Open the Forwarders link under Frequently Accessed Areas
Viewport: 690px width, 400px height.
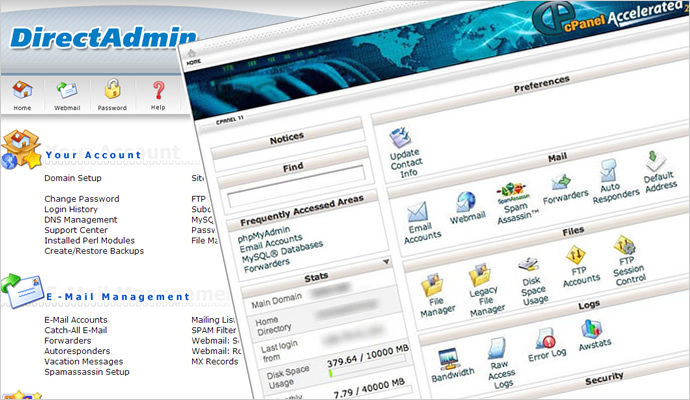coord(267,265)
